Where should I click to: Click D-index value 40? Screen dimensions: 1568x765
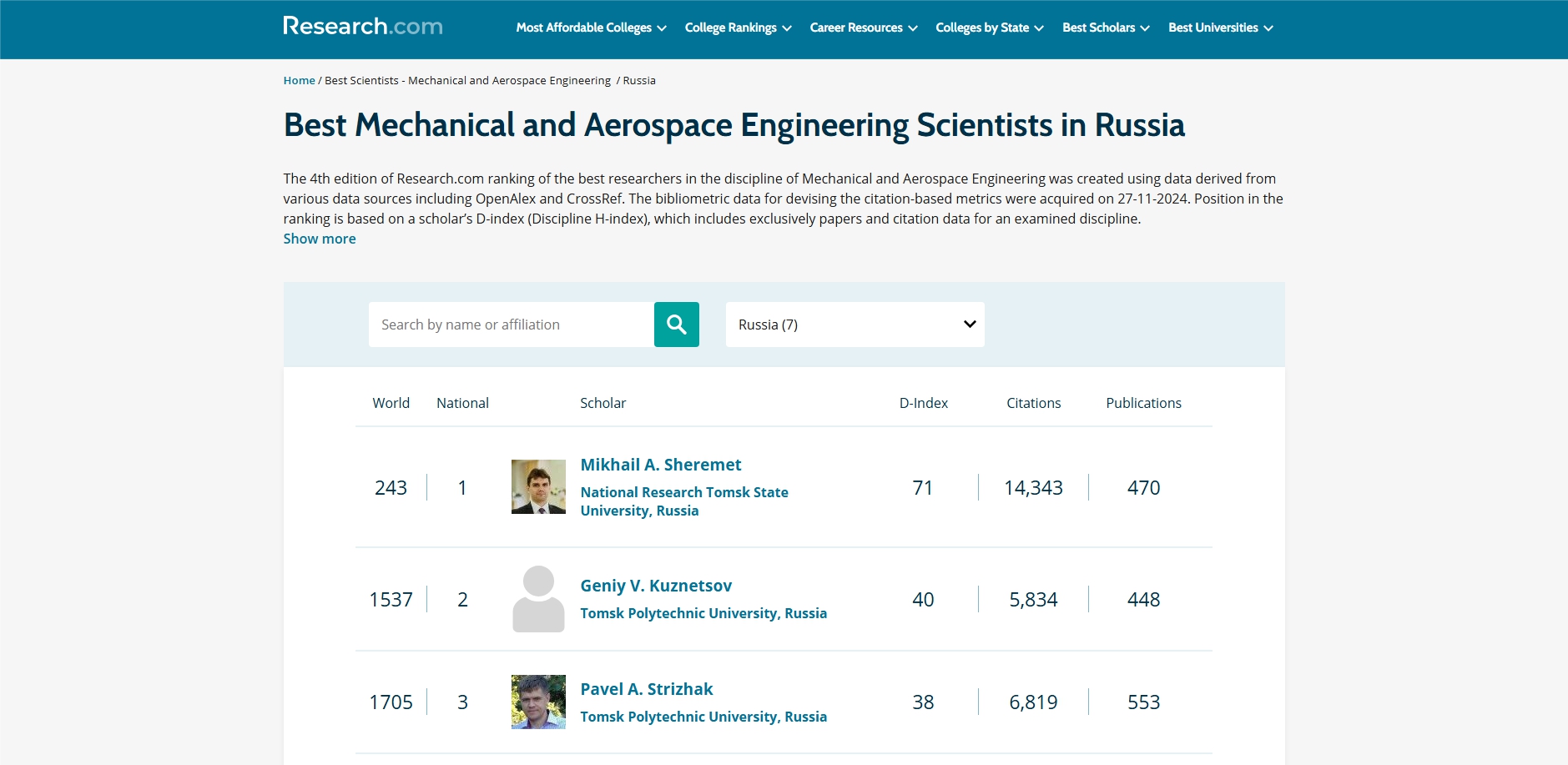(923, 600)
